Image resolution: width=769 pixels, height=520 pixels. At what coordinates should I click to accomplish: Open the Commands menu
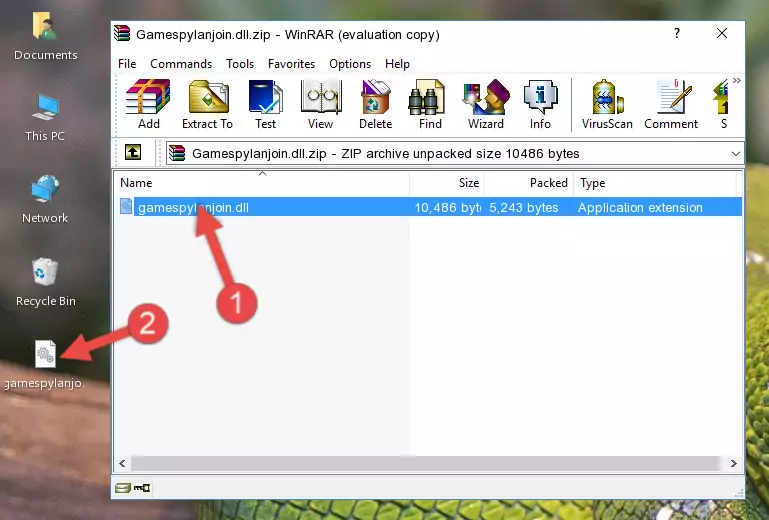pos(181,64)
